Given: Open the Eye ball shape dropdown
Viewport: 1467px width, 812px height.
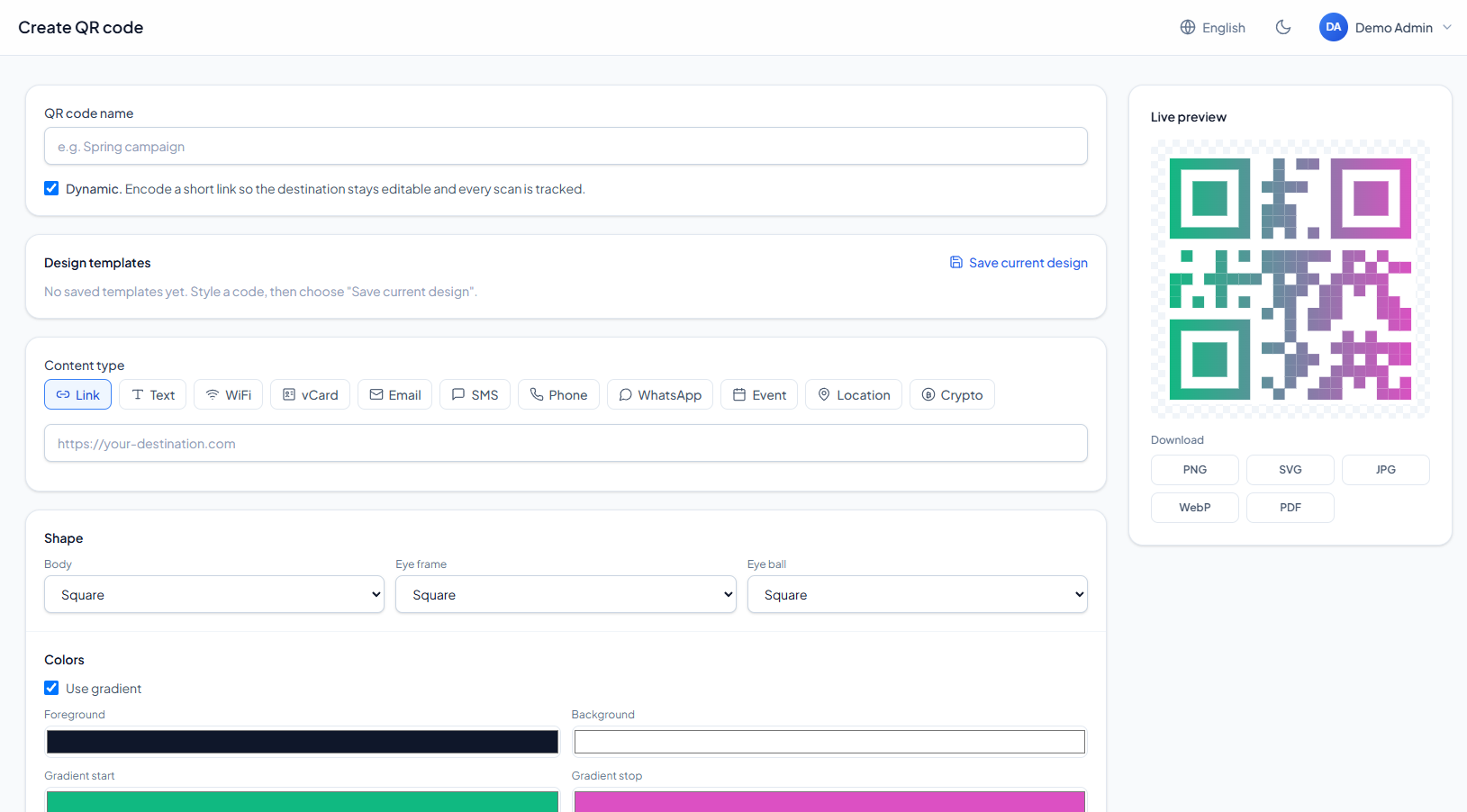Looking at the screenshot, I should [918, 595].
